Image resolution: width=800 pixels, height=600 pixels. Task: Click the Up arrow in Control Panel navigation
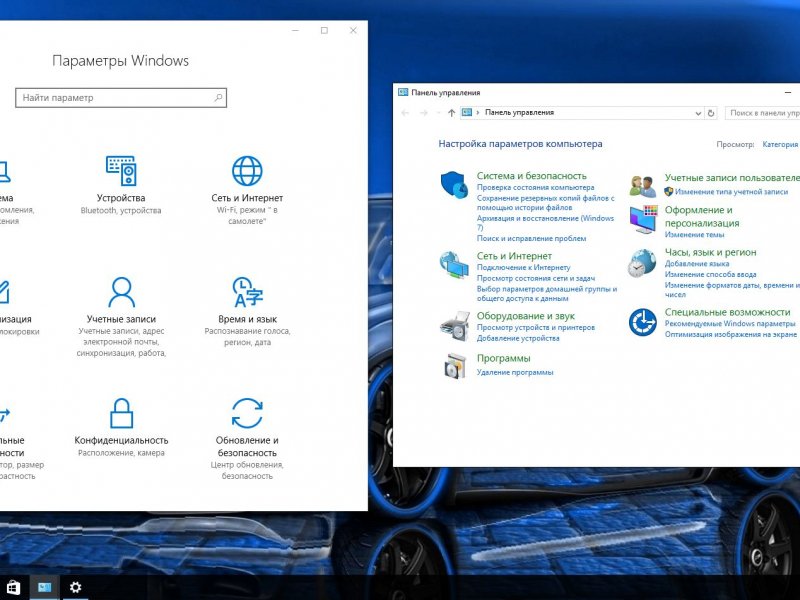coord(451,113)
